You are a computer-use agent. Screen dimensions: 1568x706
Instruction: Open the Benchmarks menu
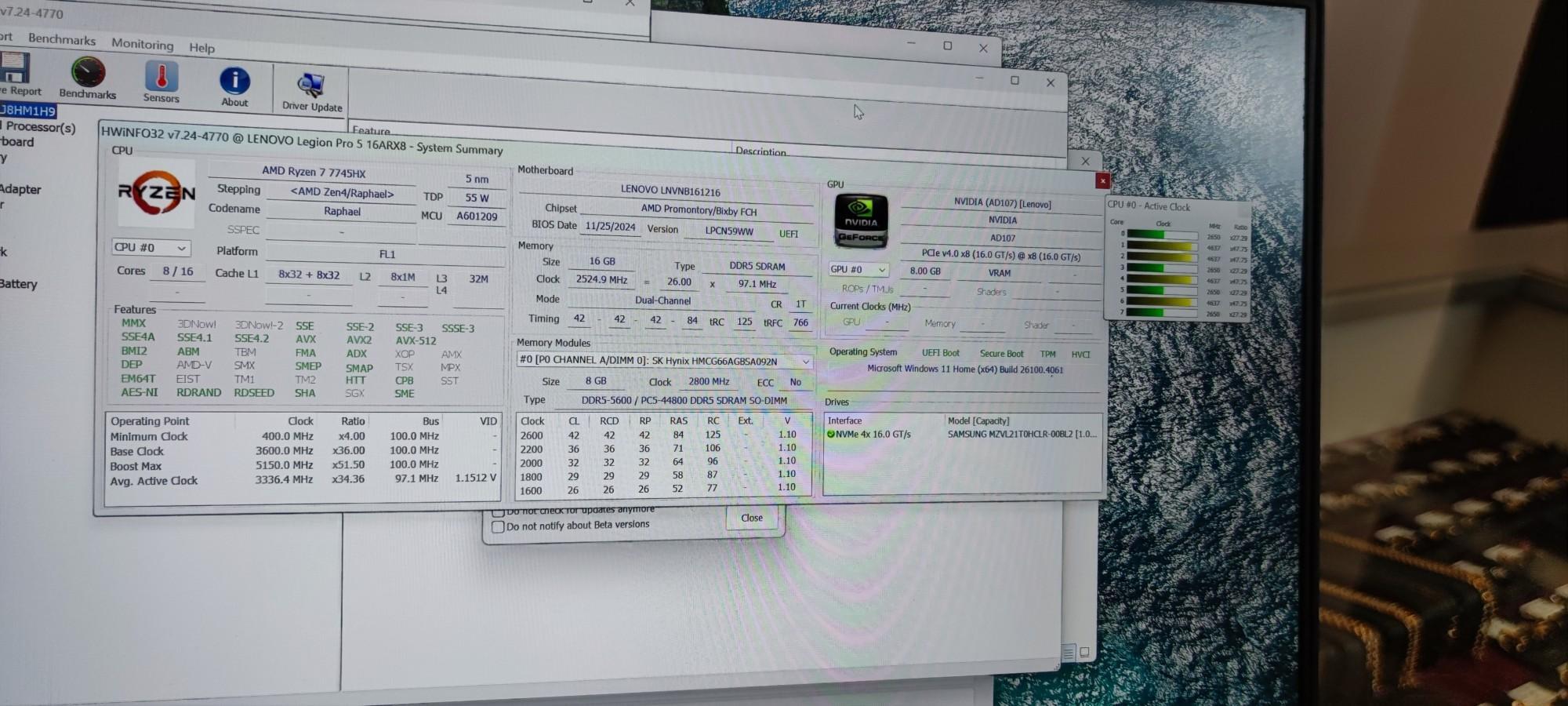click(62, 39)
